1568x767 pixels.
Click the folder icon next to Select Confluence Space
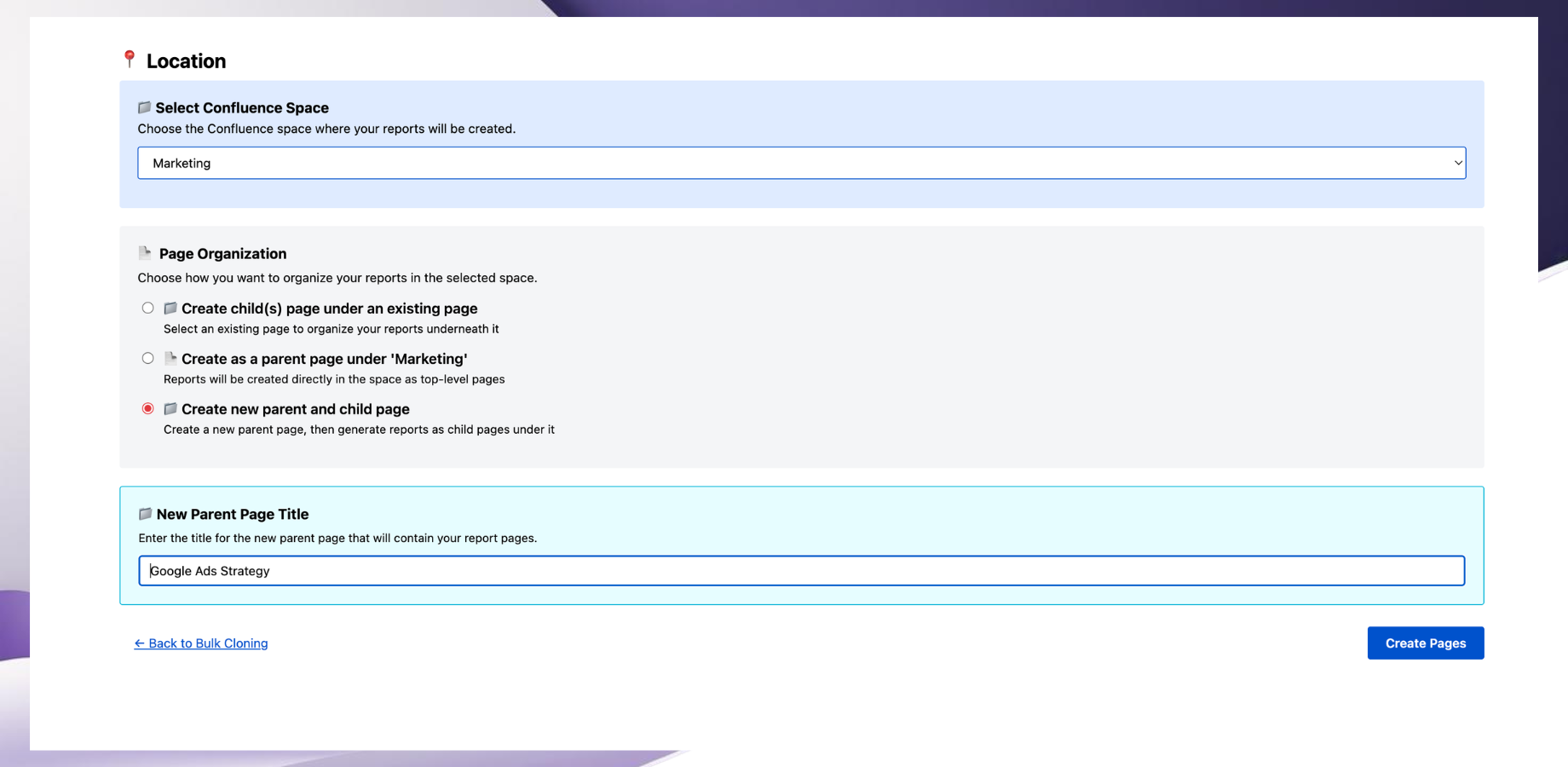coord(145,107)
